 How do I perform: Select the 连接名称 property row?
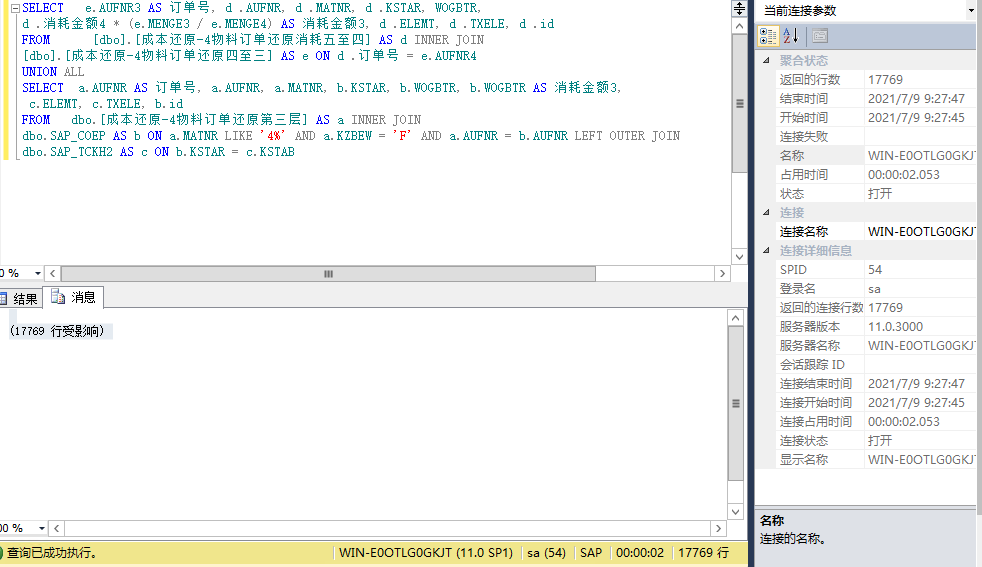point(876,231)
